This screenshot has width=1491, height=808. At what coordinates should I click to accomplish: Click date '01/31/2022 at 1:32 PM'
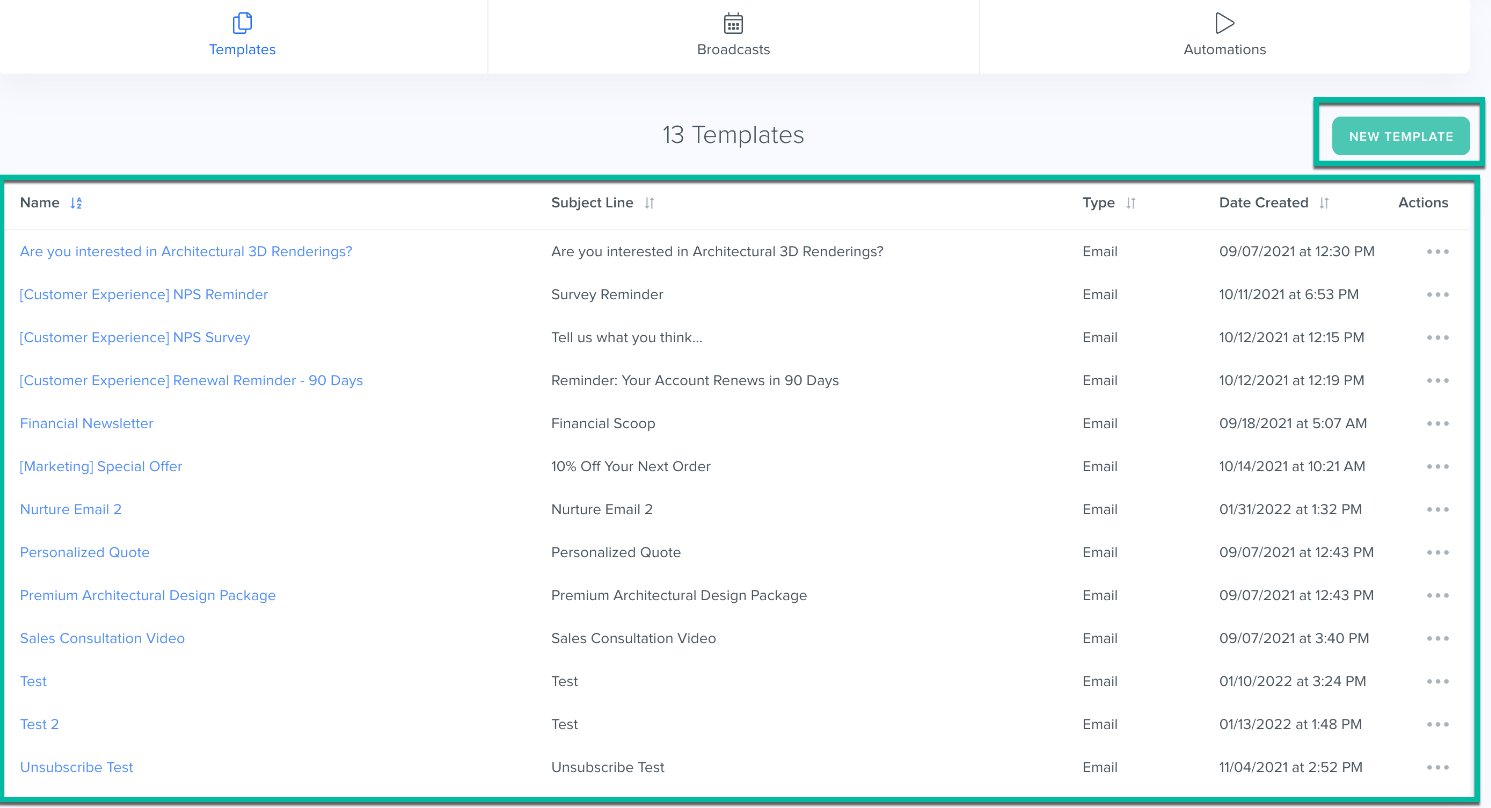click(x=1290, y=510)
